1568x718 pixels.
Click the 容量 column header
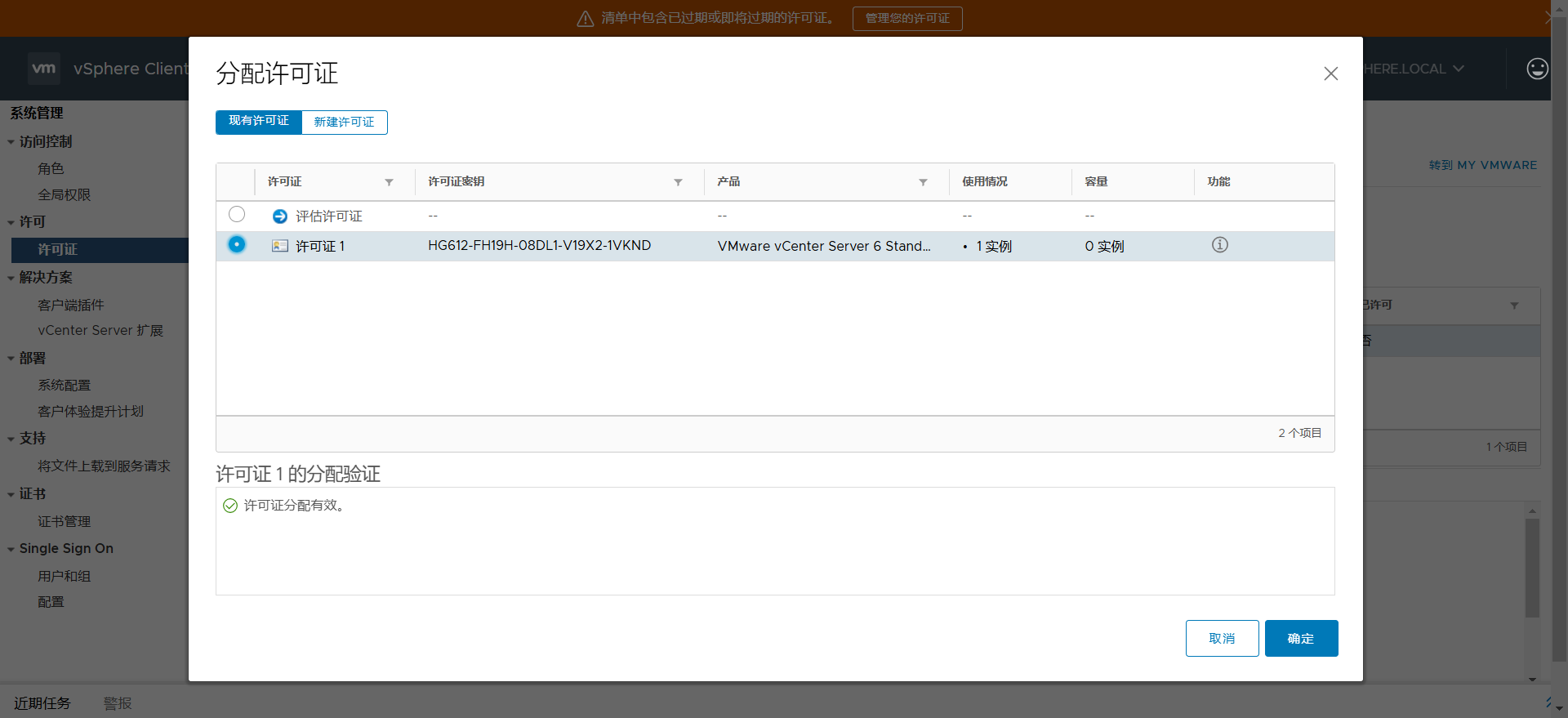click(x=1096, y=181)
